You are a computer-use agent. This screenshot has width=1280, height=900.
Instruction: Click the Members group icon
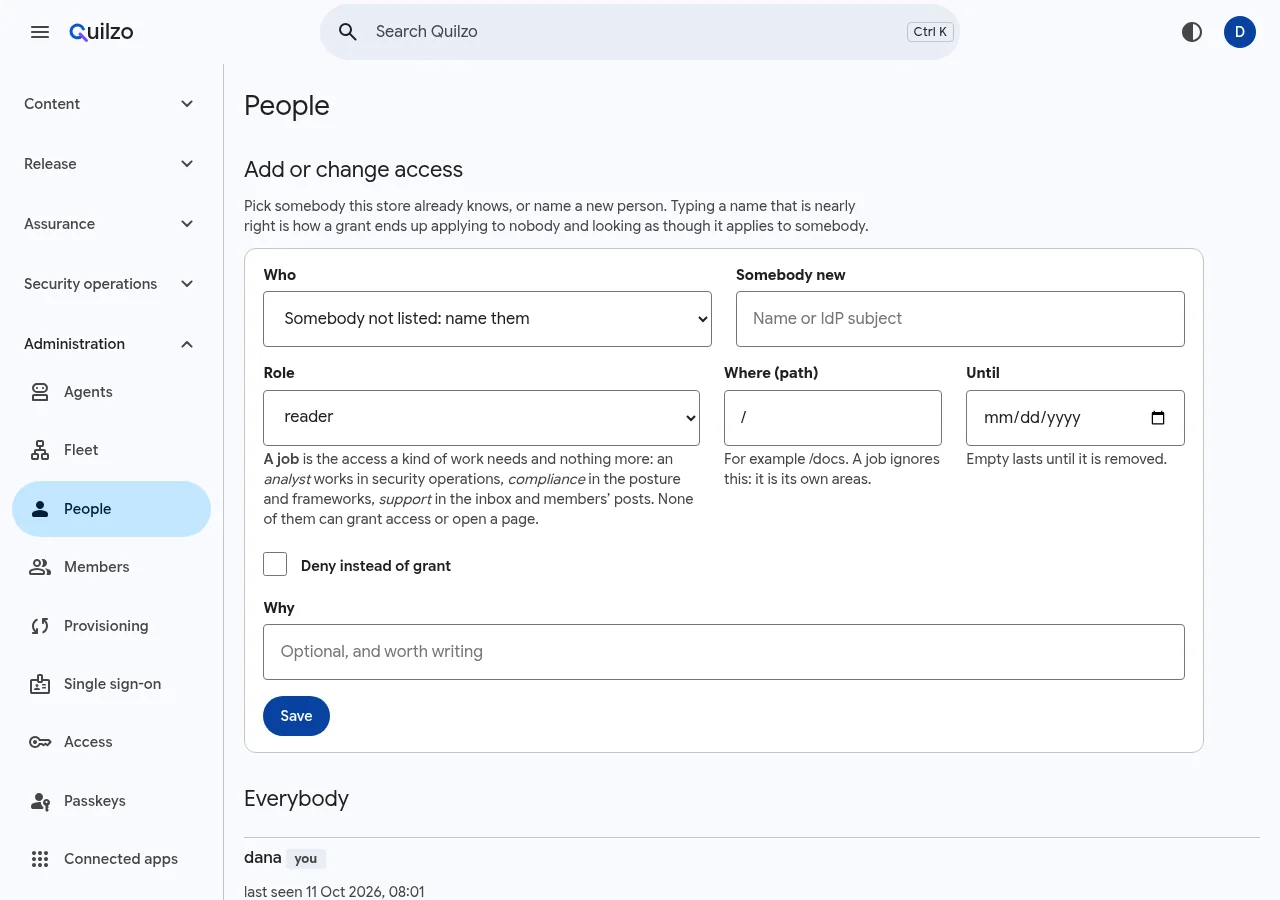(40, 567)
